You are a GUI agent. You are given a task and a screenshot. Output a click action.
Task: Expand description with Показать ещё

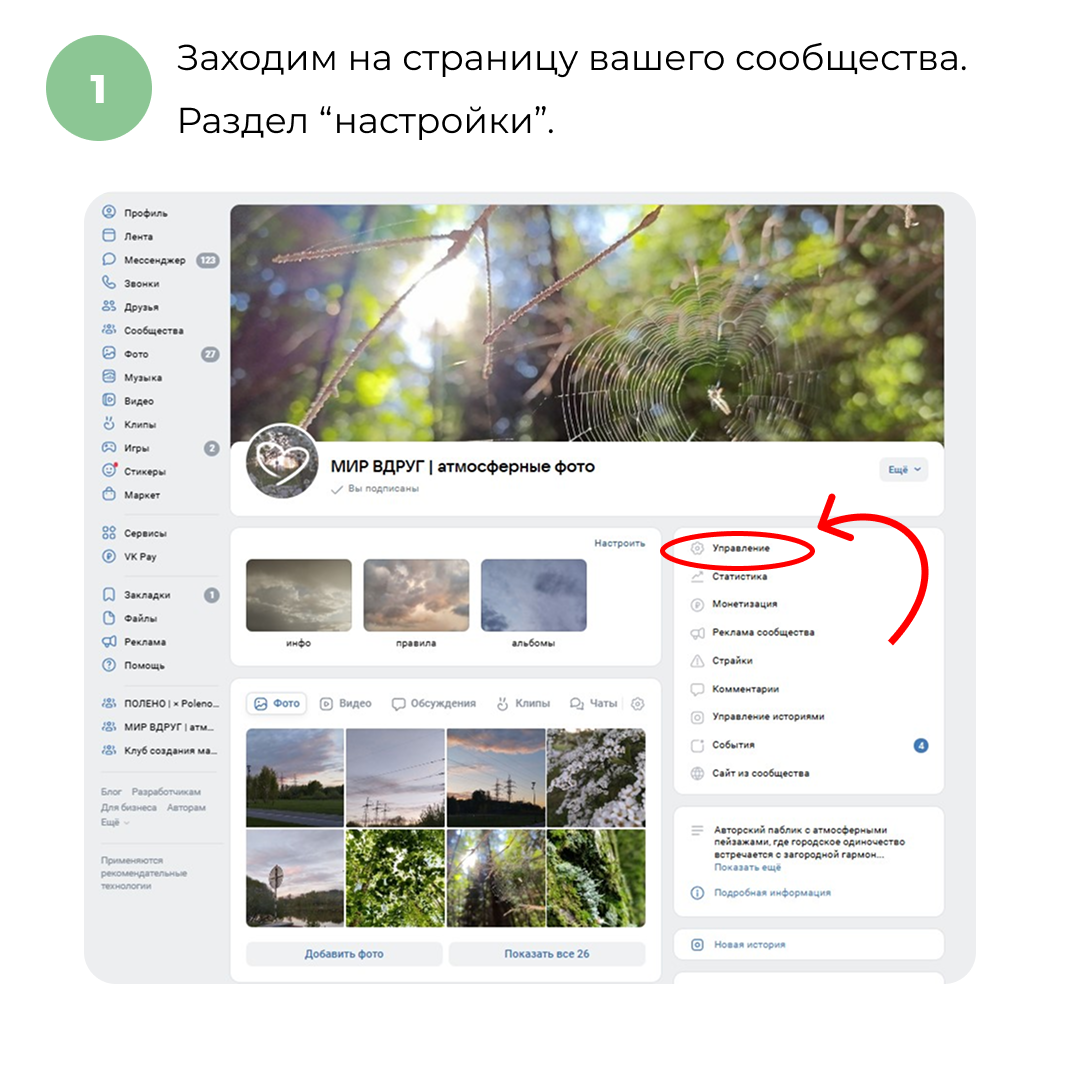point(747,867)
